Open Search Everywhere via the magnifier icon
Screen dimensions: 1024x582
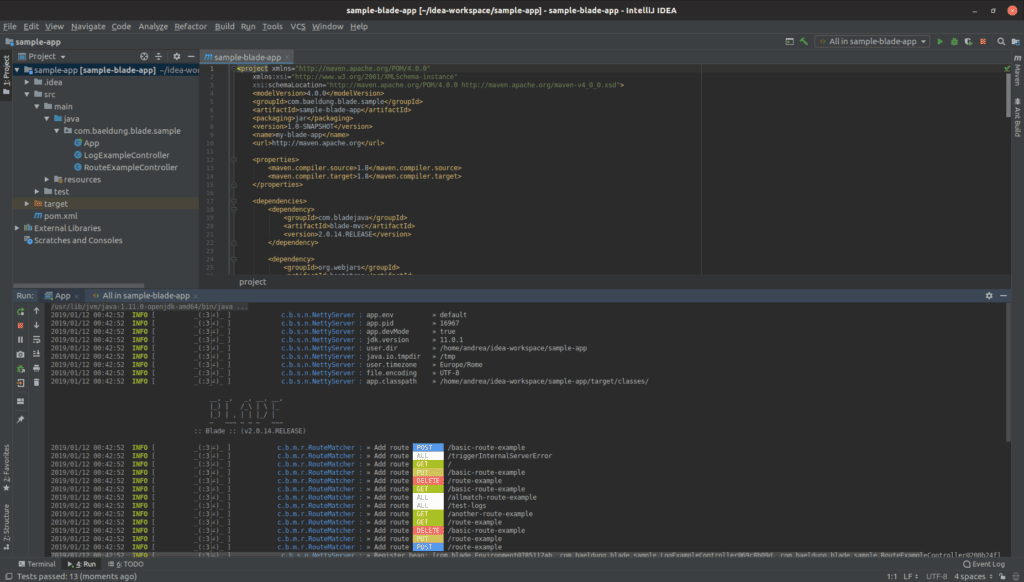coord(1001,42)
